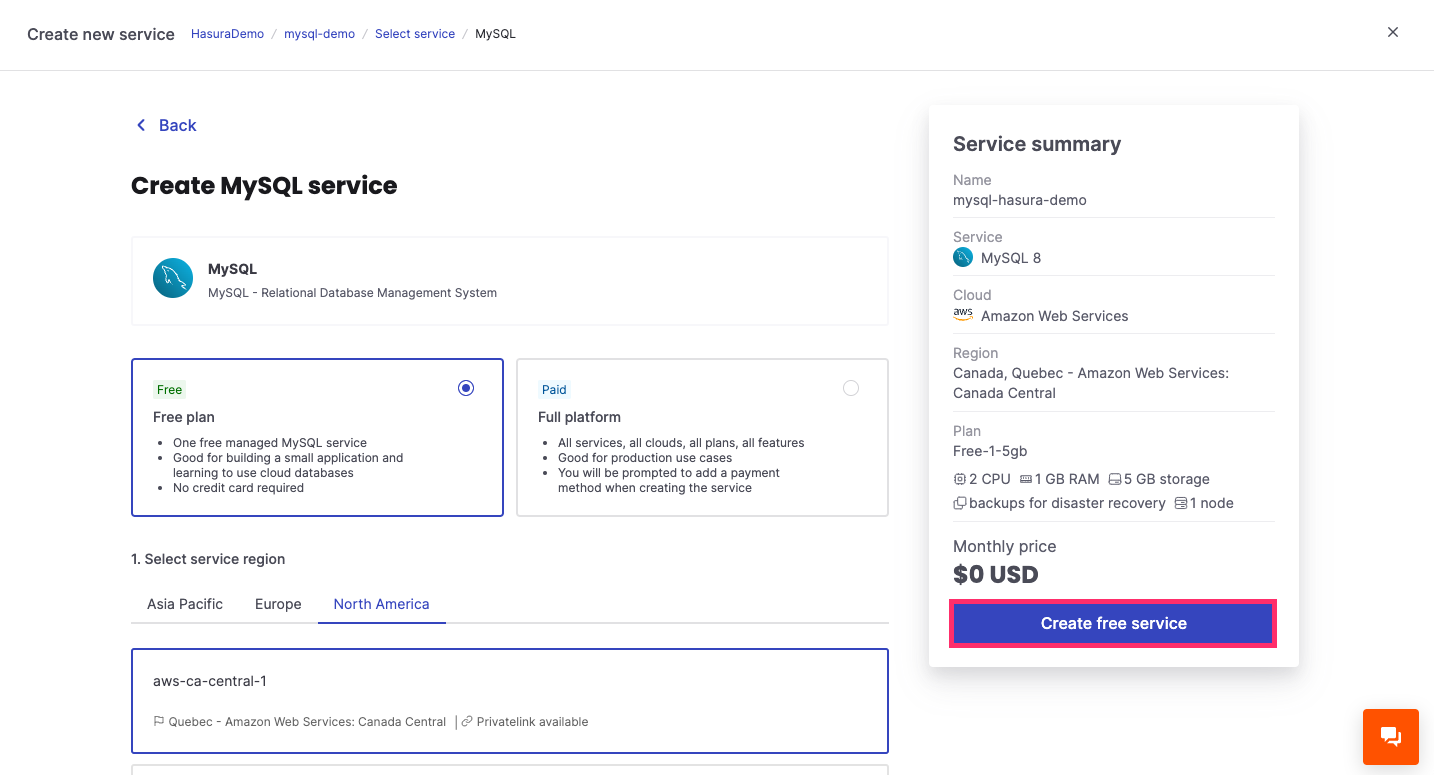Switch to the Europe region tab
This screenshot has height=775, width=1434.
pyautogui.click(x=278, y=604)
